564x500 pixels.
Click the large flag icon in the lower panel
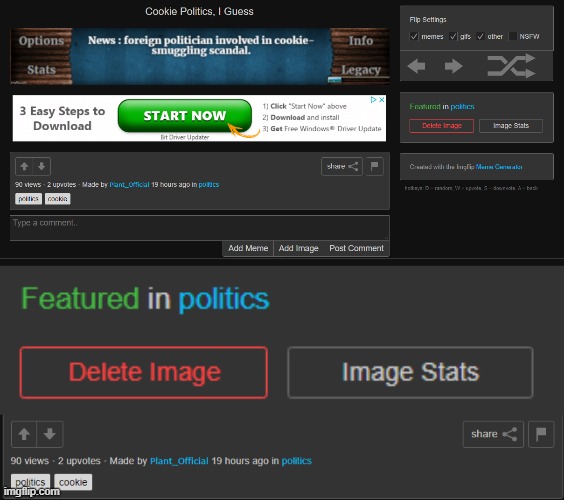pos(541,434)
